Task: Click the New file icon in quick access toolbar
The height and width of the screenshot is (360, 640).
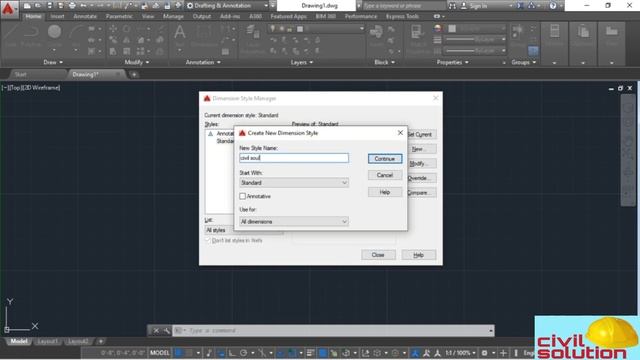Action: 27,6
